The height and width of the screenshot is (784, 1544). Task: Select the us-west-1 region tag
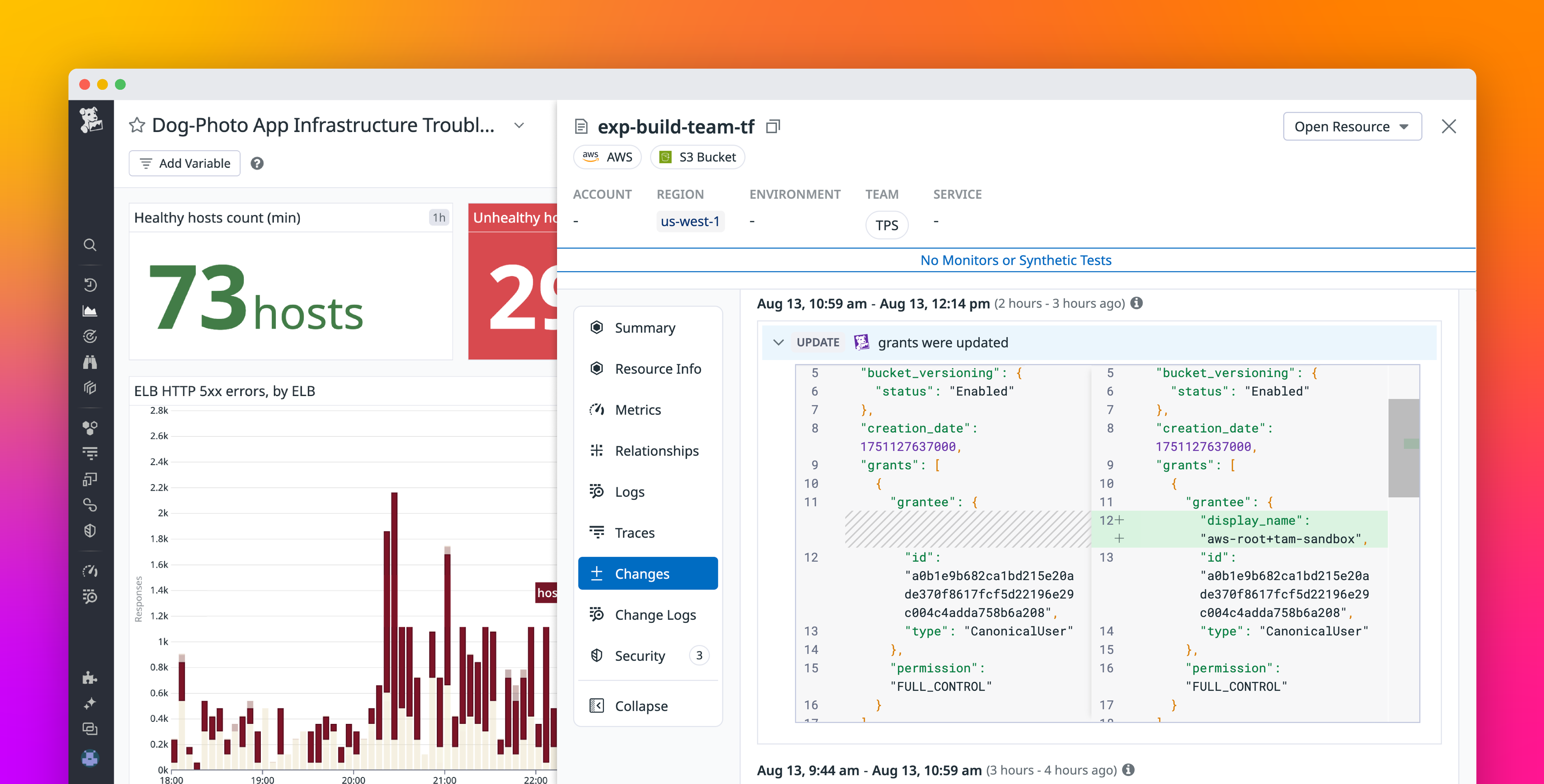click(x=690, y=221)
